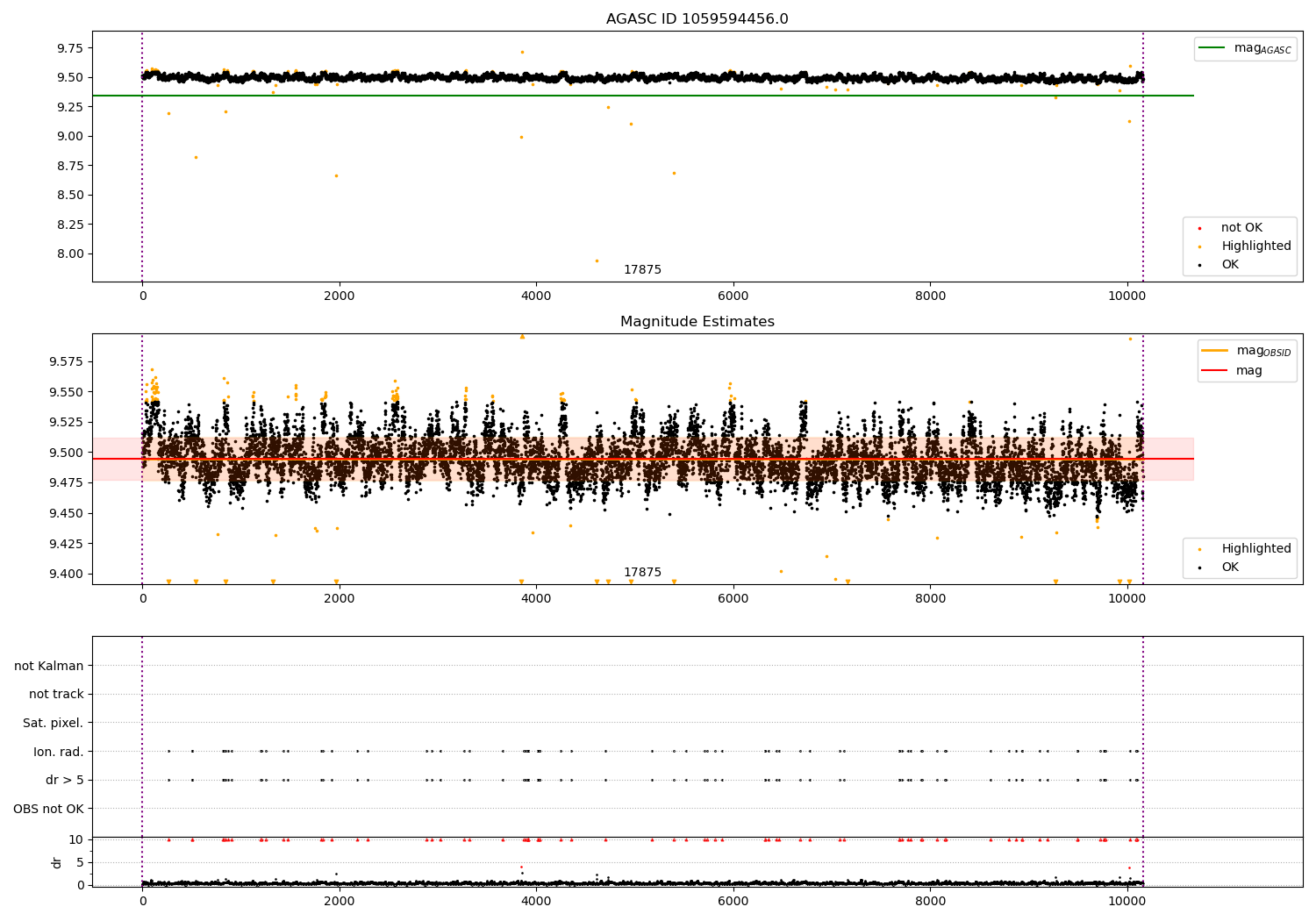Click the 8.00 y-axis tick label
The image size is (1316, 921).
[x=69, y=254]
